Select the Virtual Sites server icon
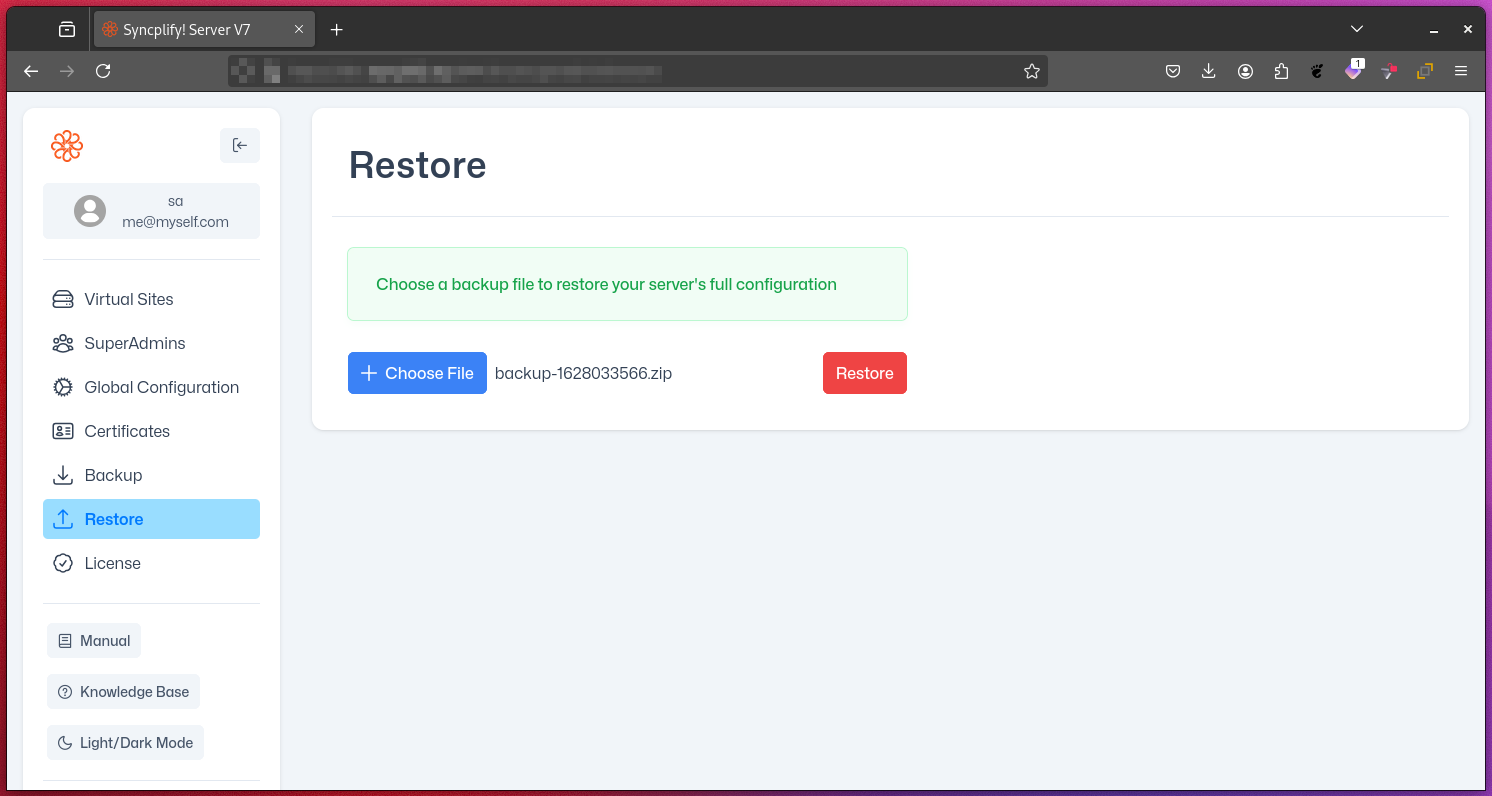The height and width of the screenshot is (796, 1492). tap(62, 298)
